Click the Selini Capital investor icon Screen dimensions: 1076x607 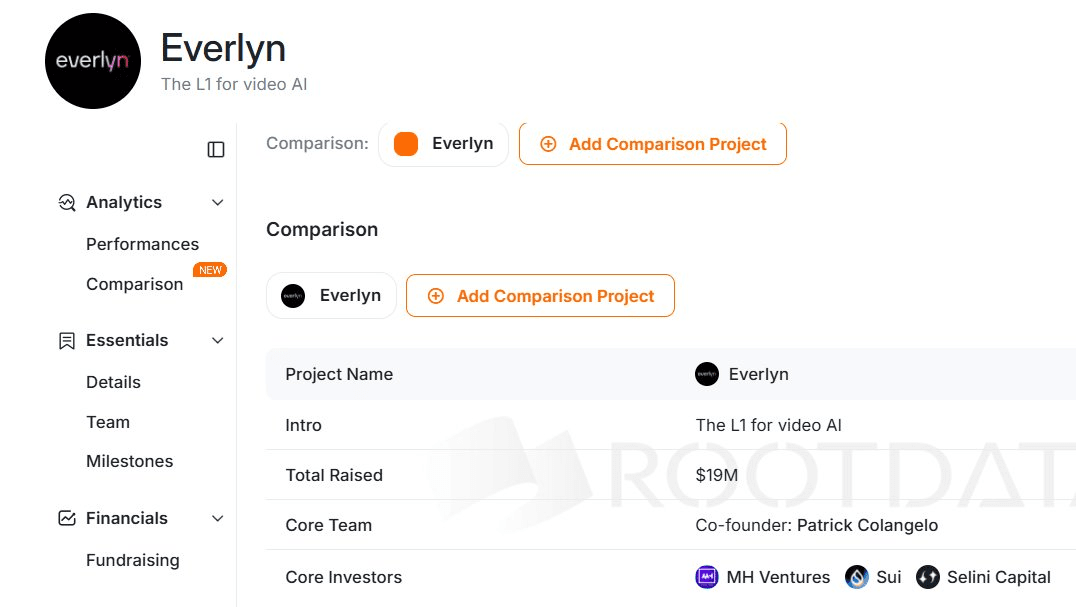[928, 577]
